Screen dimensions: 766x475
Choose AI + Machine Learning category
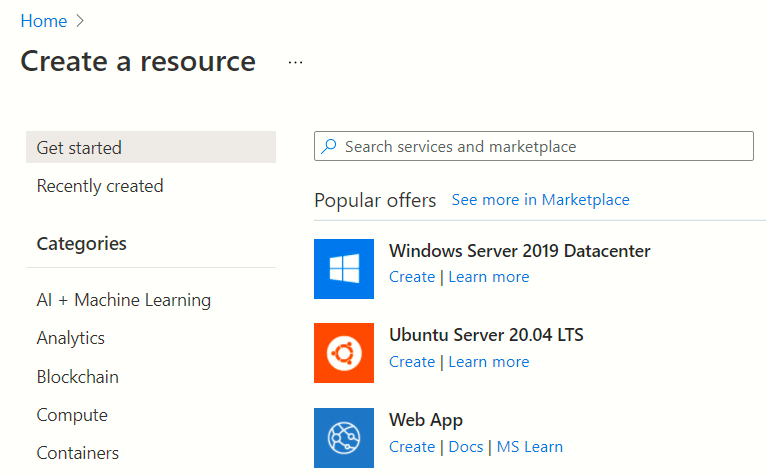click(x=124, y=300)
